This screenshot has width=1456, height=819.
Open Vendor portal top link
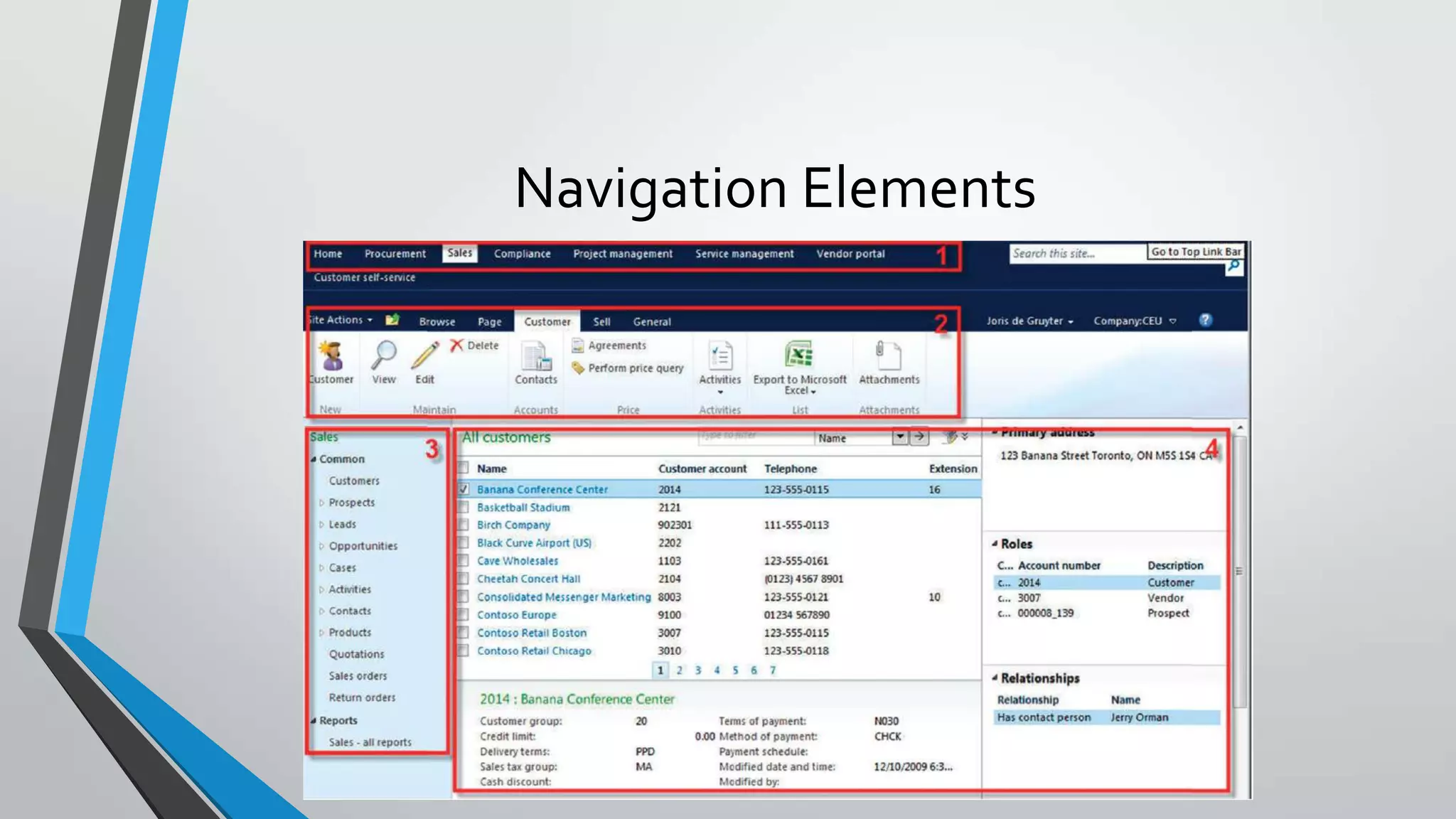tap(850, 254)
